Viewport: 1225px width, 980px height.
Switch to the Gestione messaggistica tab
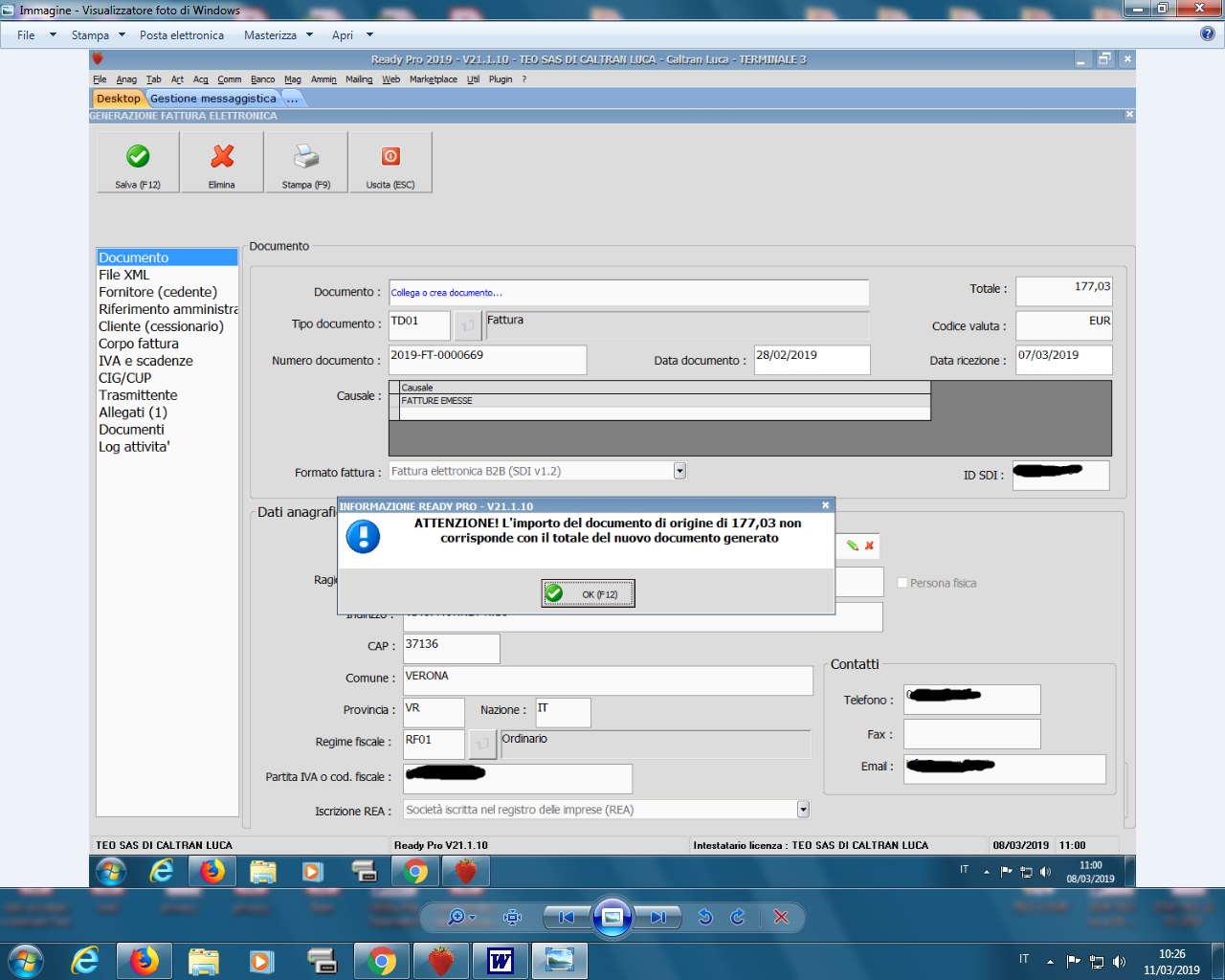tap(212, 99)
